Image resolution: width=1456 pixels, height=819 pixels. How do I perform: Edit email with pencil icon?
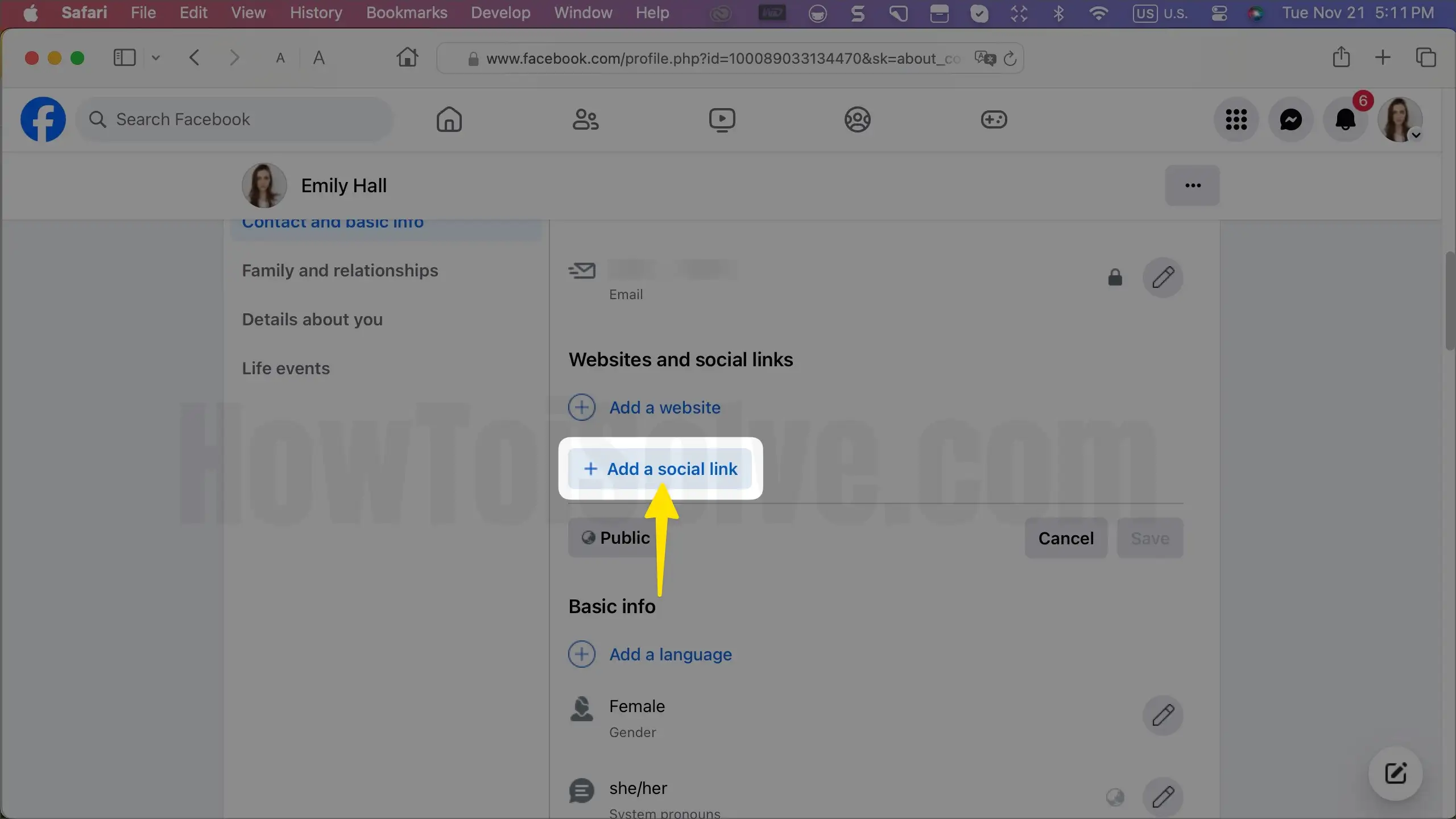coord(1163,278)
